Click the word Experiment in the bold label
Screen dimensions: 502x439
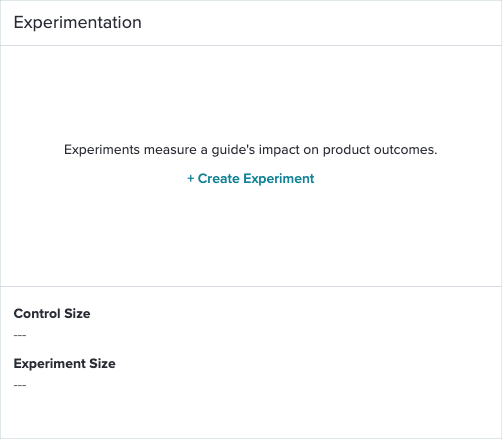click(50, 364)
